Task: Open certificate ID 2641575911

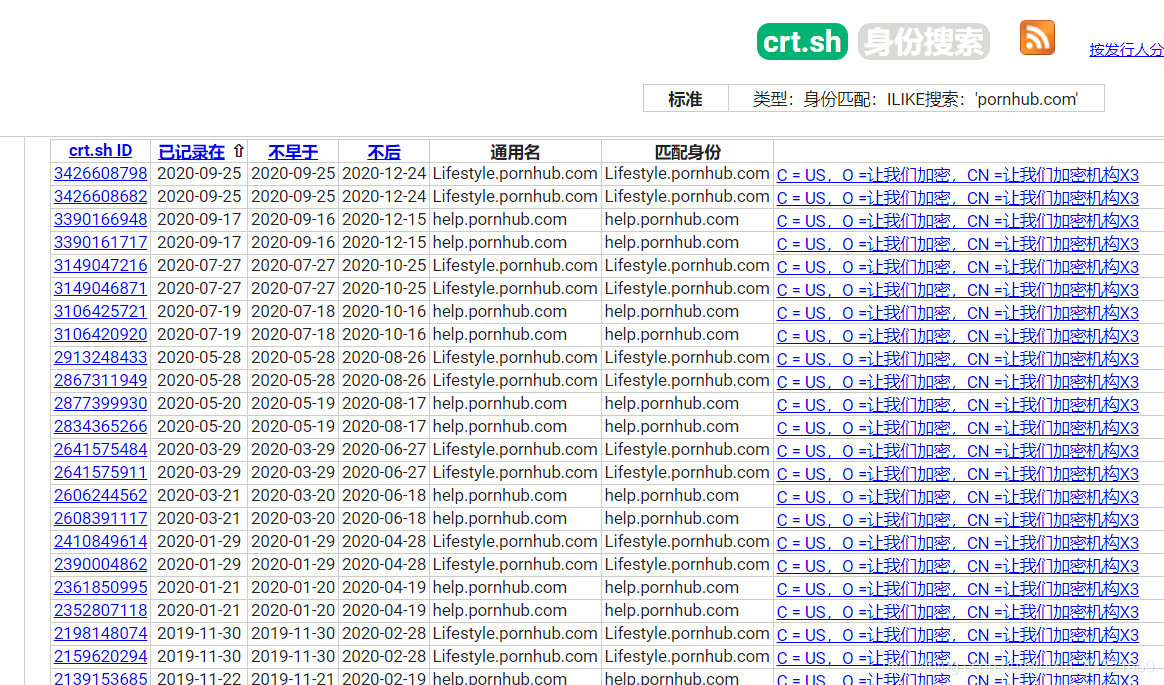Action: [100, 473]
